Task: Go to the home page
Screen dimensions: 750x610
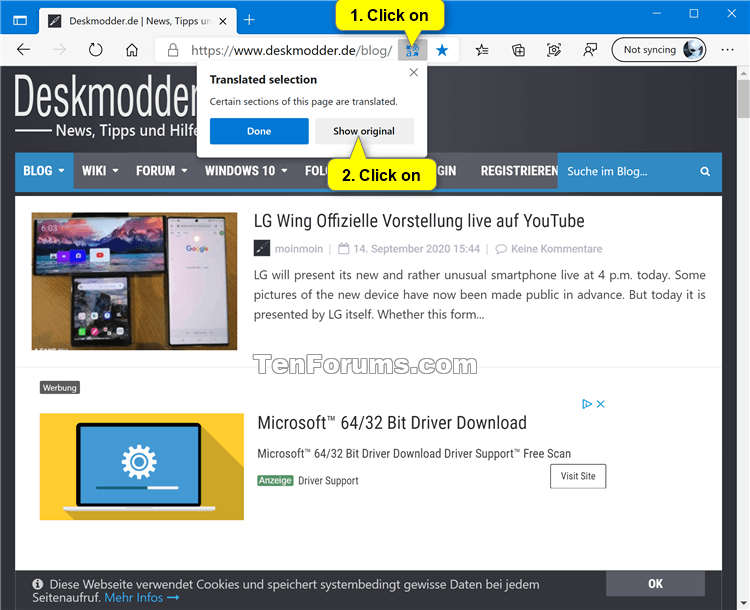Action: [x=132, y=50]
